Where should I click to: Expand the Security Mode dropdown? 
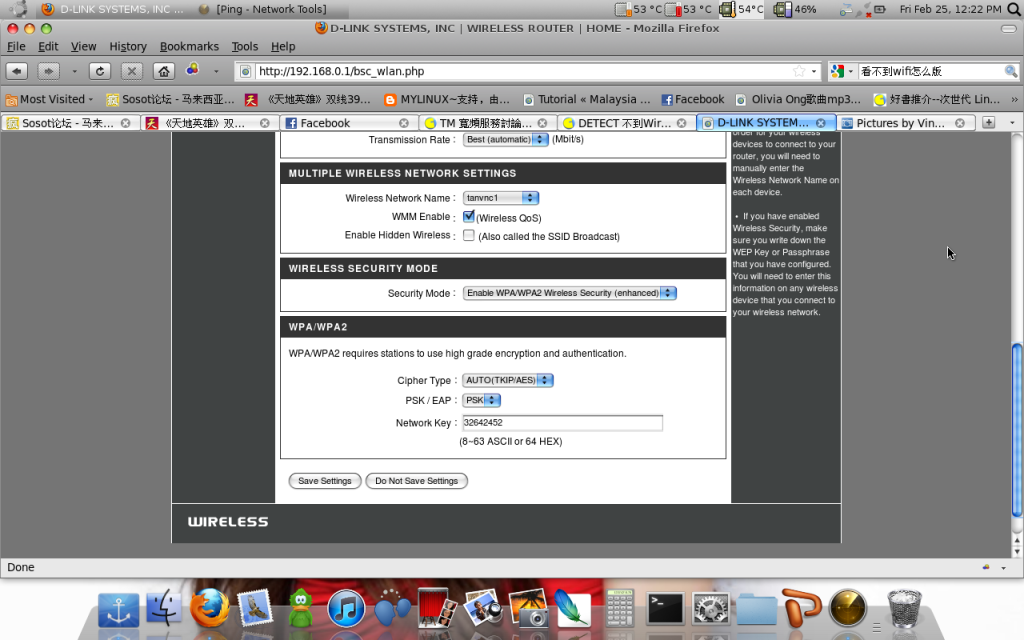pos(570,293)
